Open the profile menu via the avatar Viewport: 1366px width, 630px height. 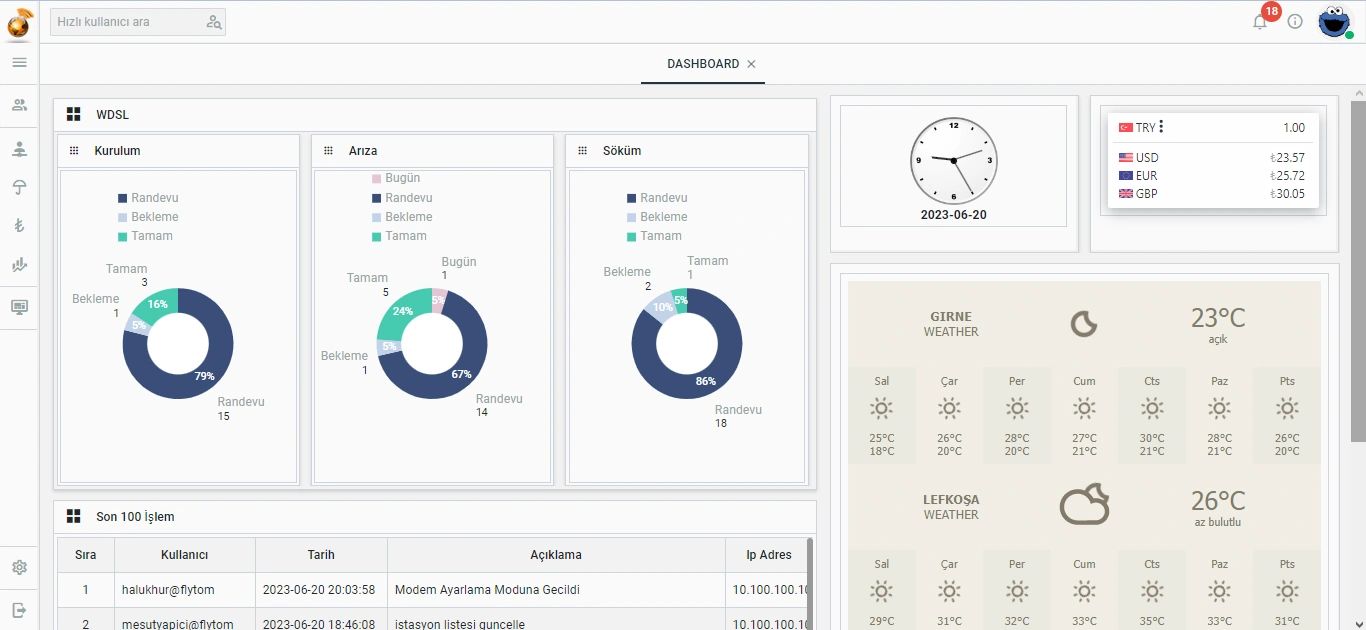tap(1336, 21)
